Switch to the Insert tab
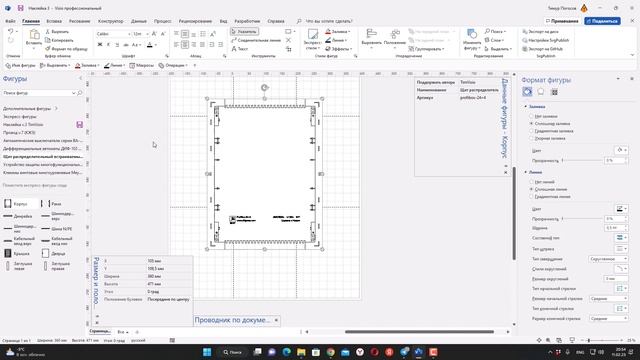 coord(54,21)
